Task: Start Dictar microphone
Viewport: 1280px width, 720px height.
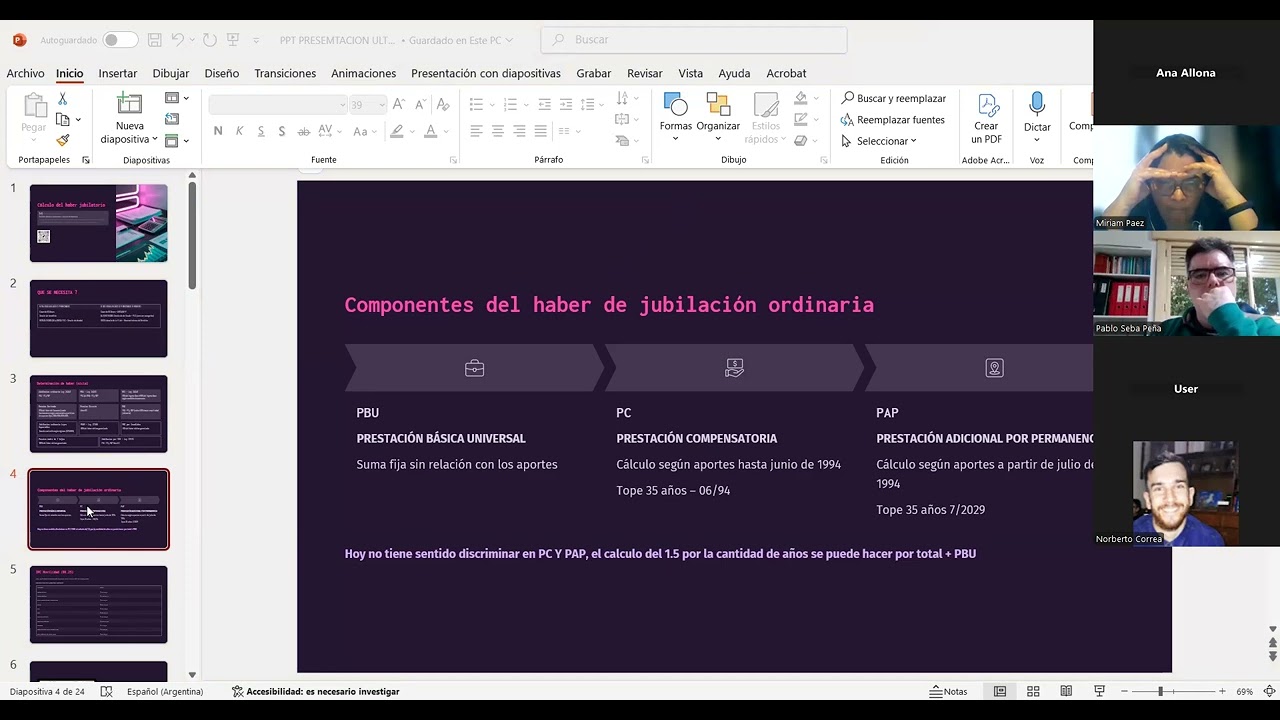Action: (1037, 117)
